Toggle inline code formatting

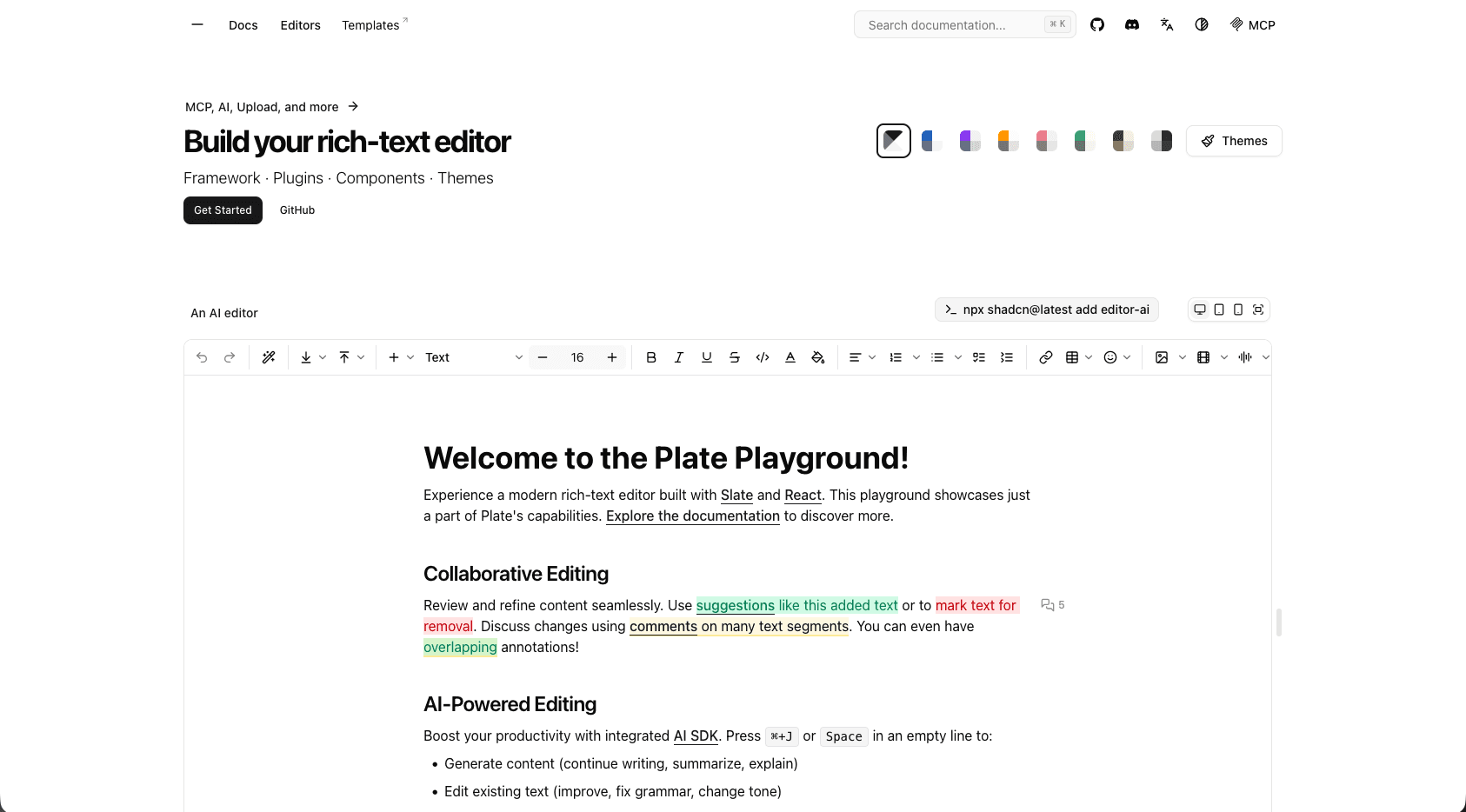[x=763, y=357]
